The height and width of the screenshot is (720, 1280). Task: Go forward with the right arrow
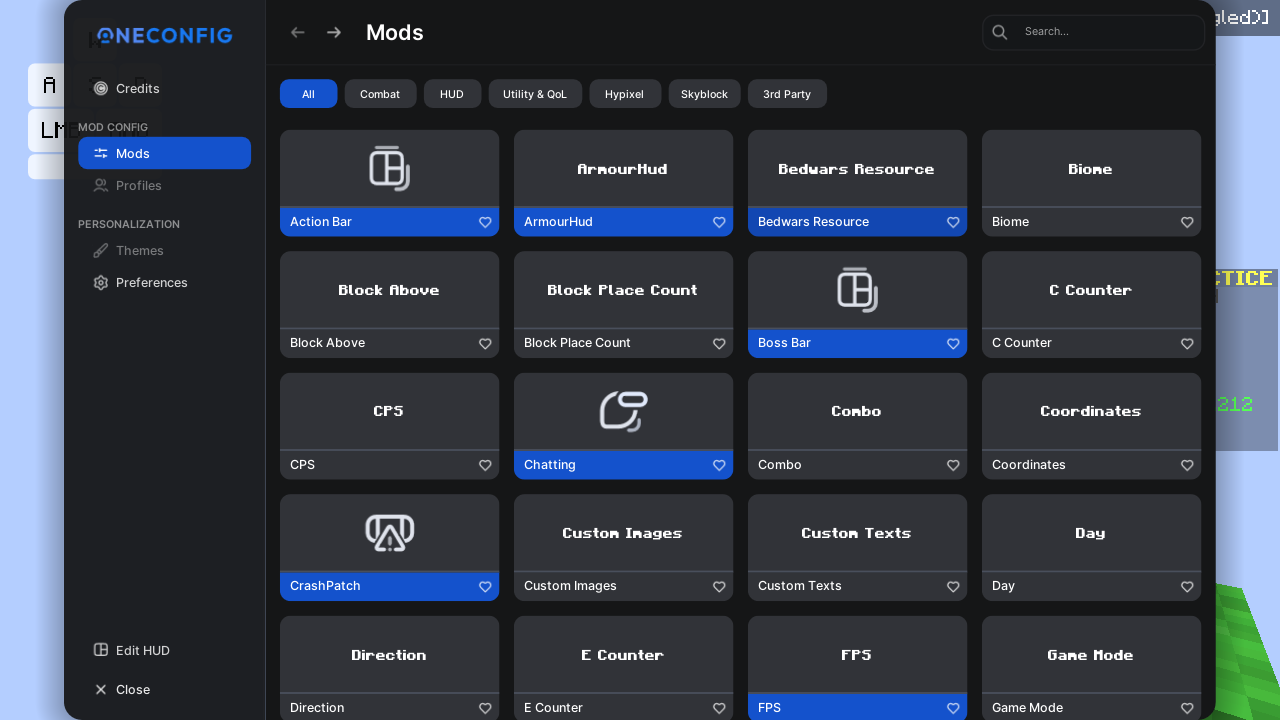(334, 32)
